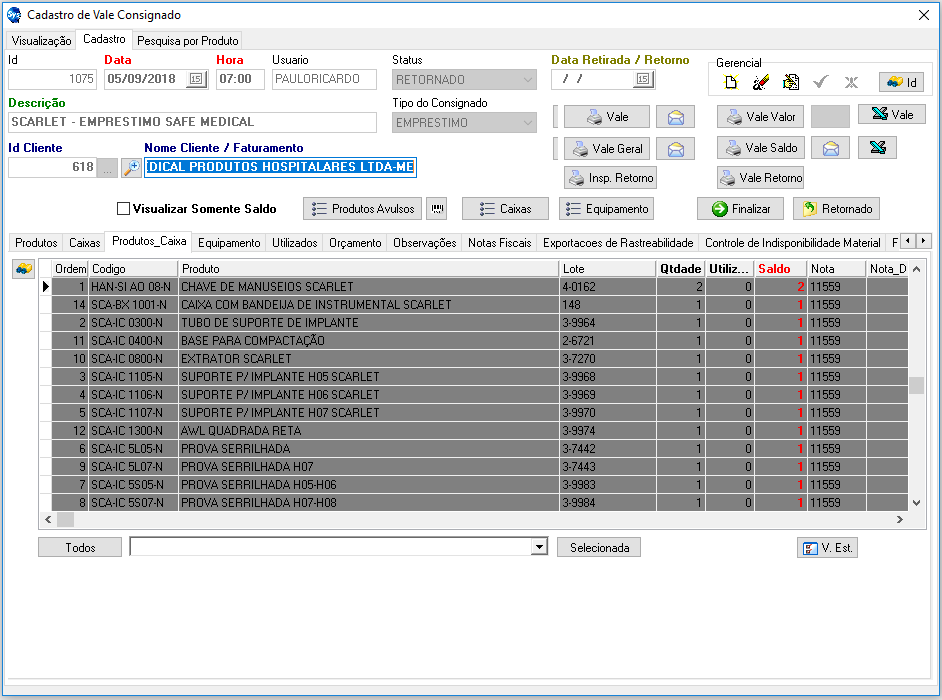Click the Finalizar button
The width and height of the screenshot is (942, 700).
(741, 209)
